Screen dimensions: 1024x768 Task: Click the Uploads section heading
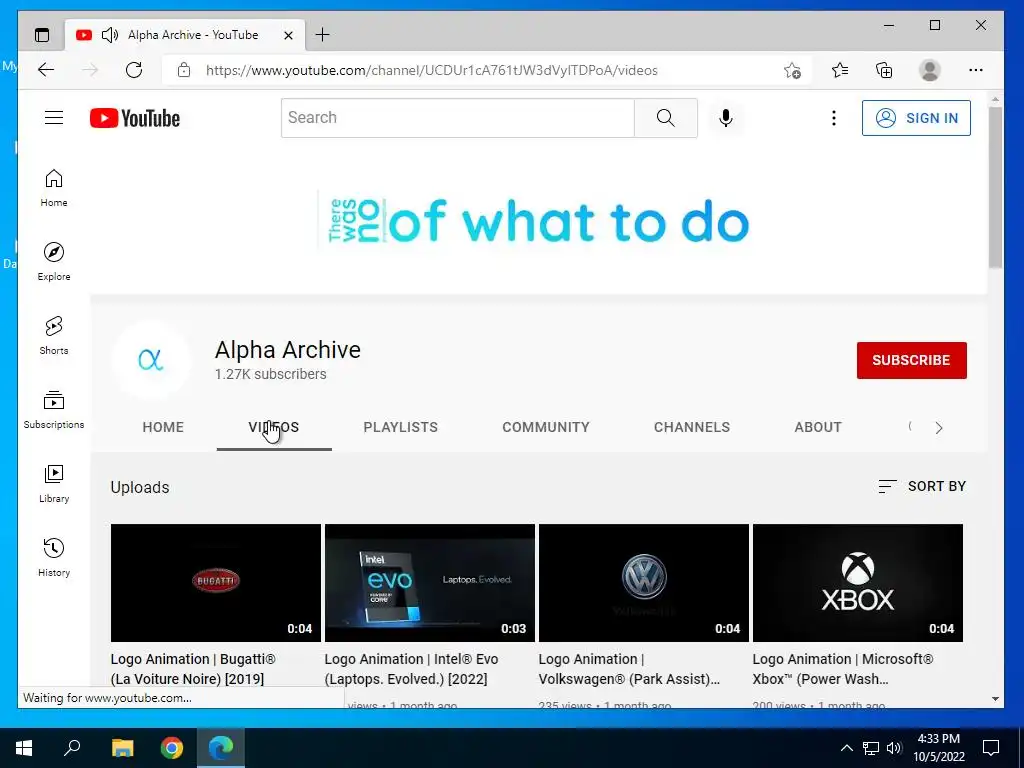[140, 487]
